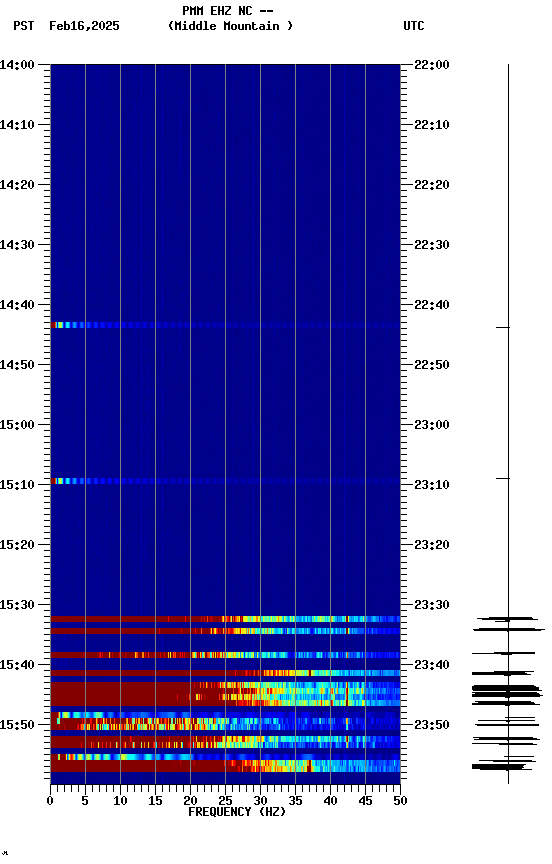This screenshot has width=552, height=864.
Task: Click the '23:20' UTC time label
Action: (432, 546)
